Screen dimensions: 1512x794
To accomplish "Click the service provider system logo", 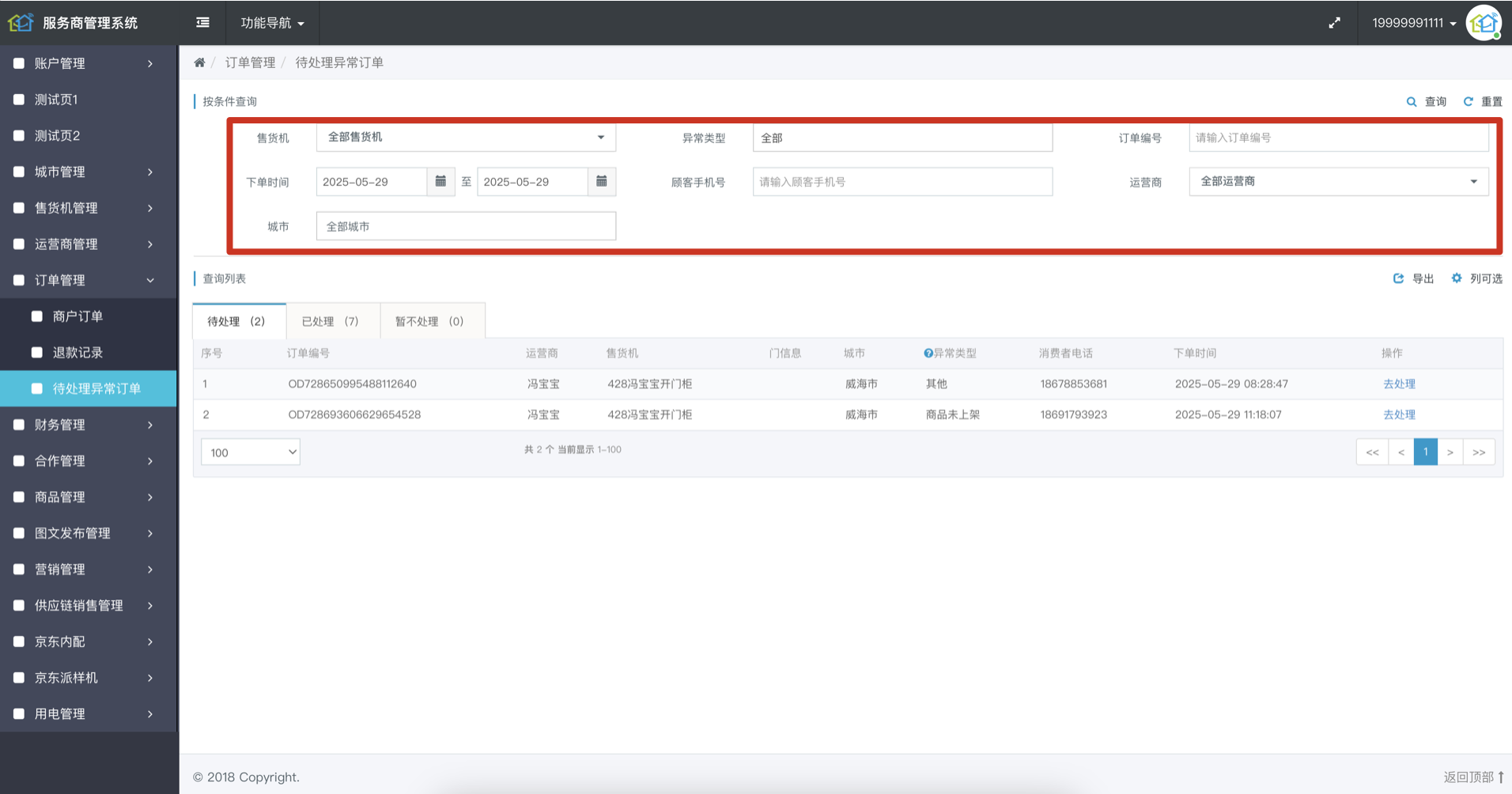I will click(21, 22).
